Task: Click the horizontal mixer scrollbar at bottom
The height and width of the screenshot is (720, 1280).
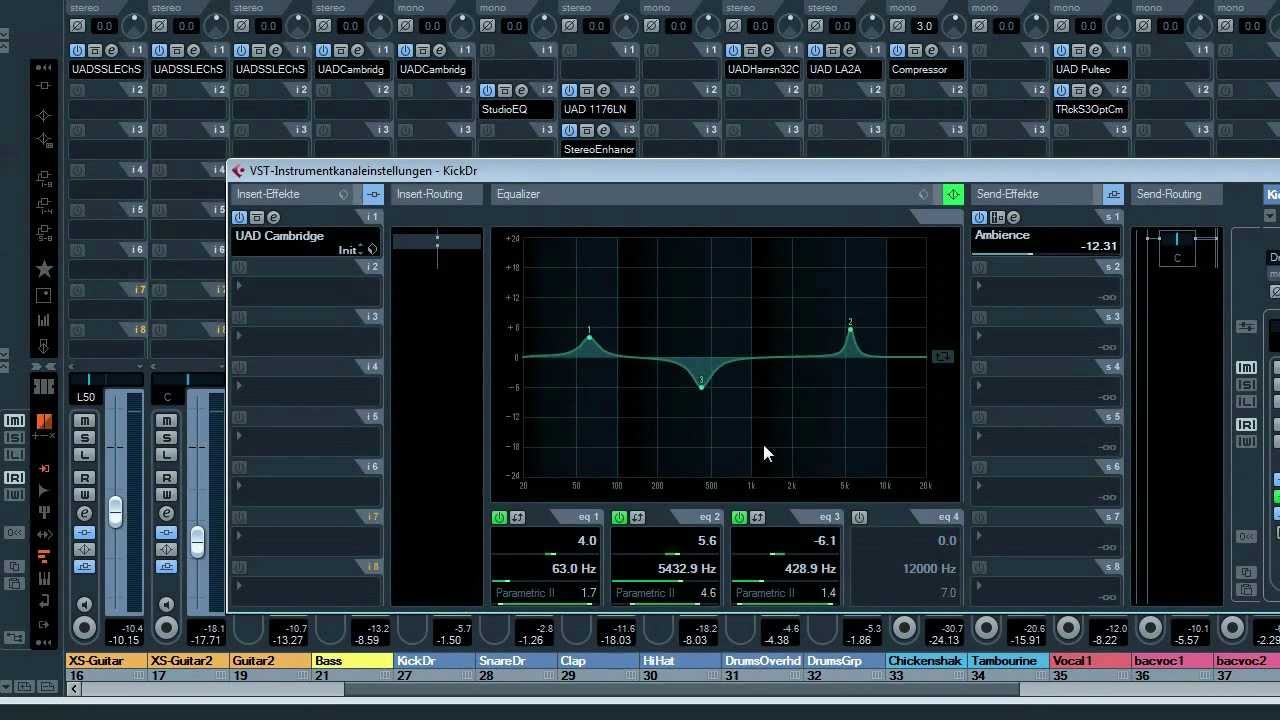Action: 682,688
